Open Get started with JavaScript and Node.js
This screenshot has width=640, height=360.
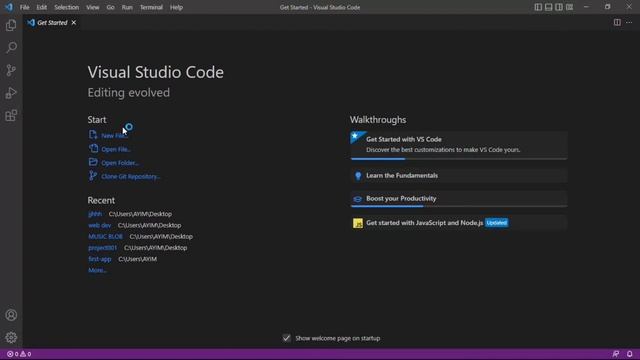[x=459, y=223]
